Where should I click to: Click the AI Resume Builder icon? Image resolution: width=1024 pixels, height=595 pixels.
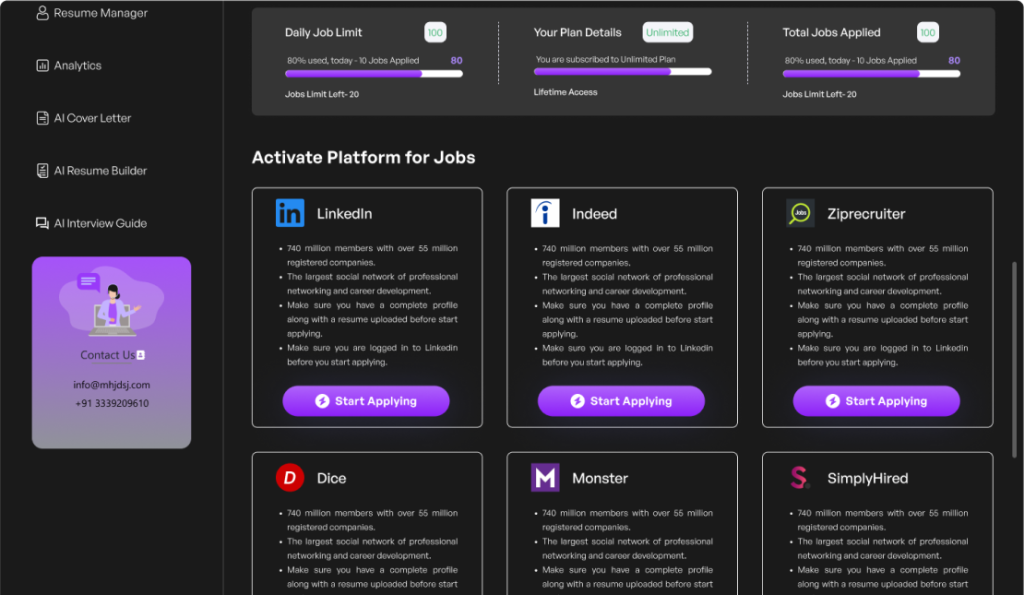42,170
